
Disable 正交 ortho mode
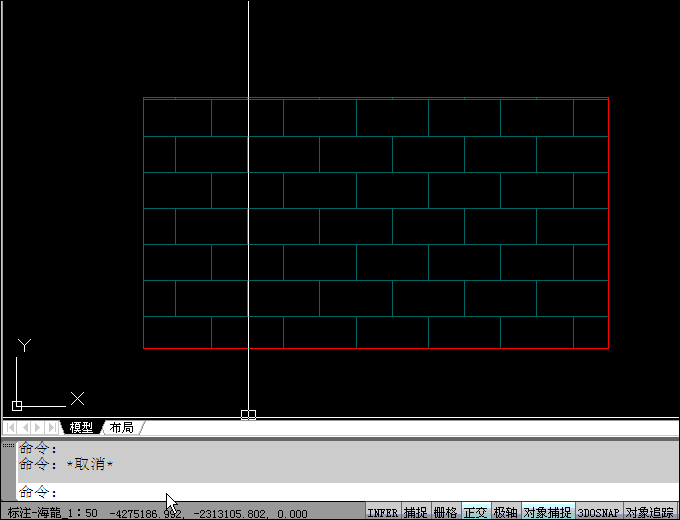pyautogui.click(x=476, y=512)
